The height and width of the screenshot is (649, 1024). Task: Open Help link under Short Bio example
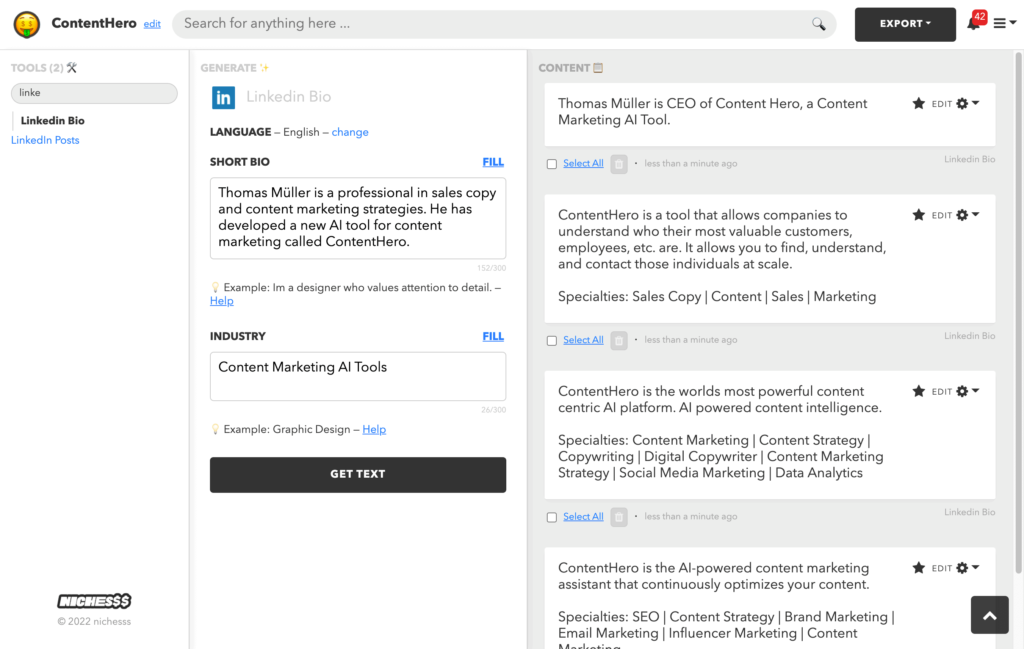click(x=221, y=301)
